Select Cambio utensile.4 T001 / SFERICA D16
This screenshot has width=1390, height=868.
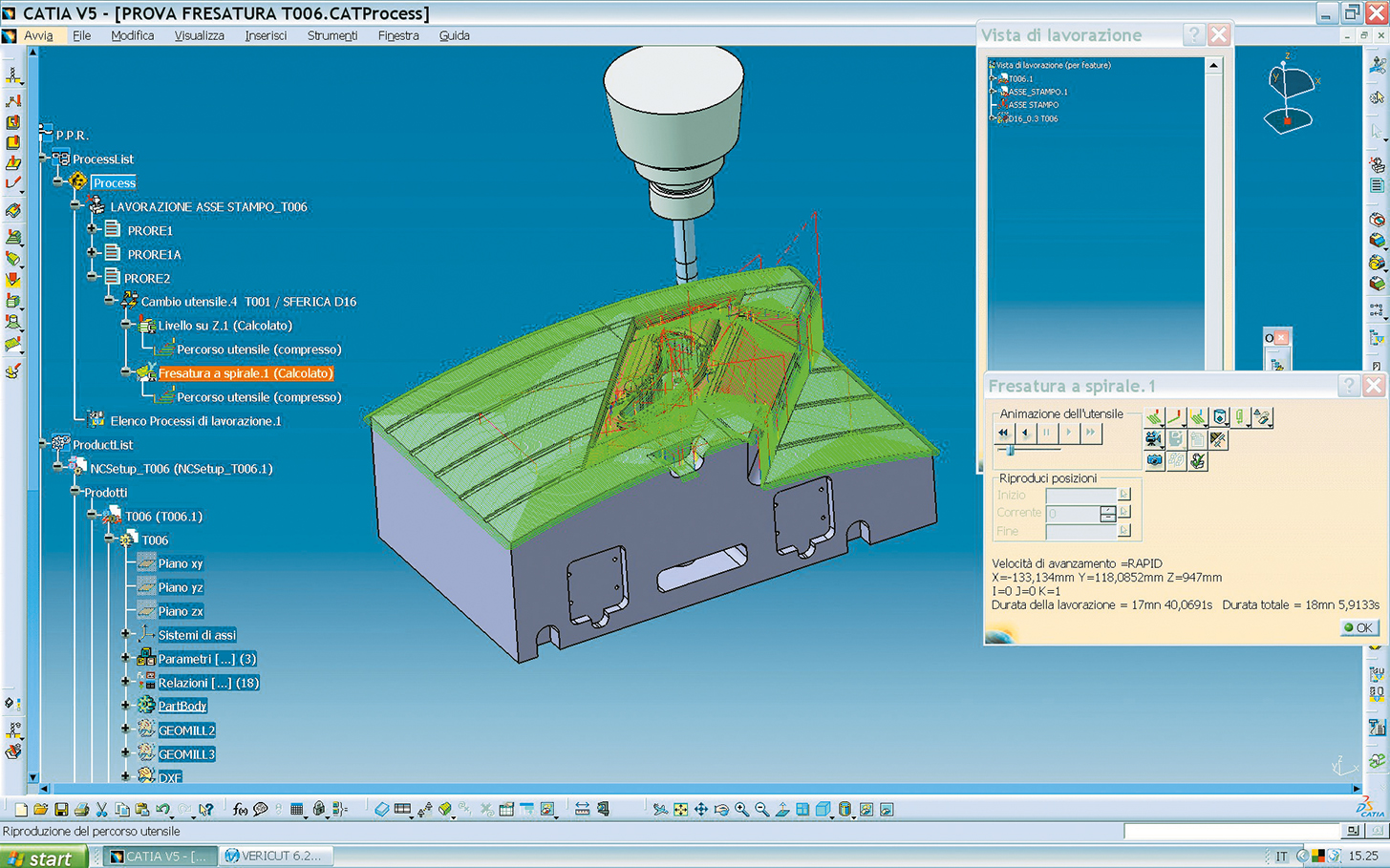(248, 302)
